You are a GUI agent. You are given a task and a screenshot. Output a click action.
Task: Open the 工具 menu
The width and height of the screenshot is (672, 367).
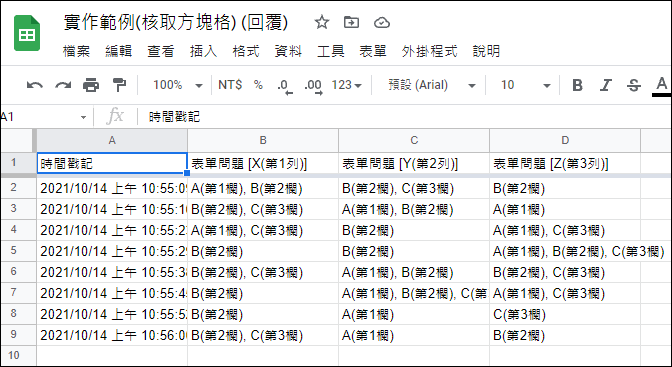330,51
